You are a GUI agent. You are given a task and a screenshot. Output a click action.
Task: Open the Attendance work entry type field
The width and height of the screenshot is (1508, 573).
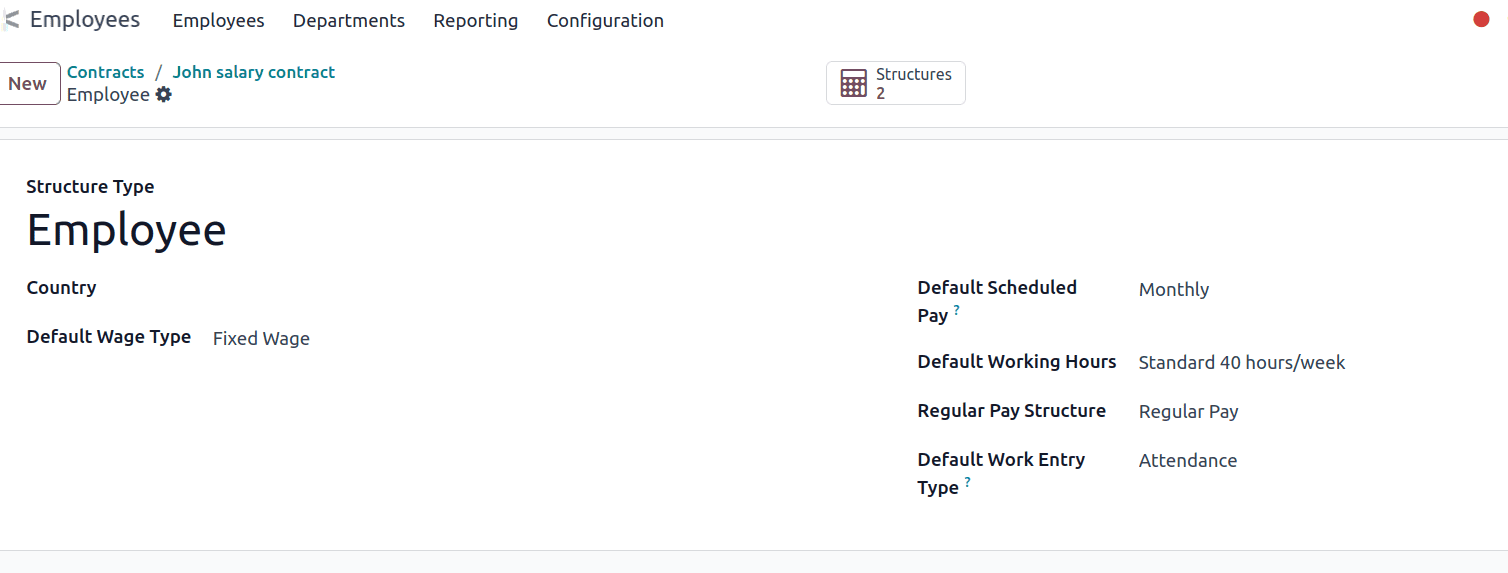click(1188, 461)
